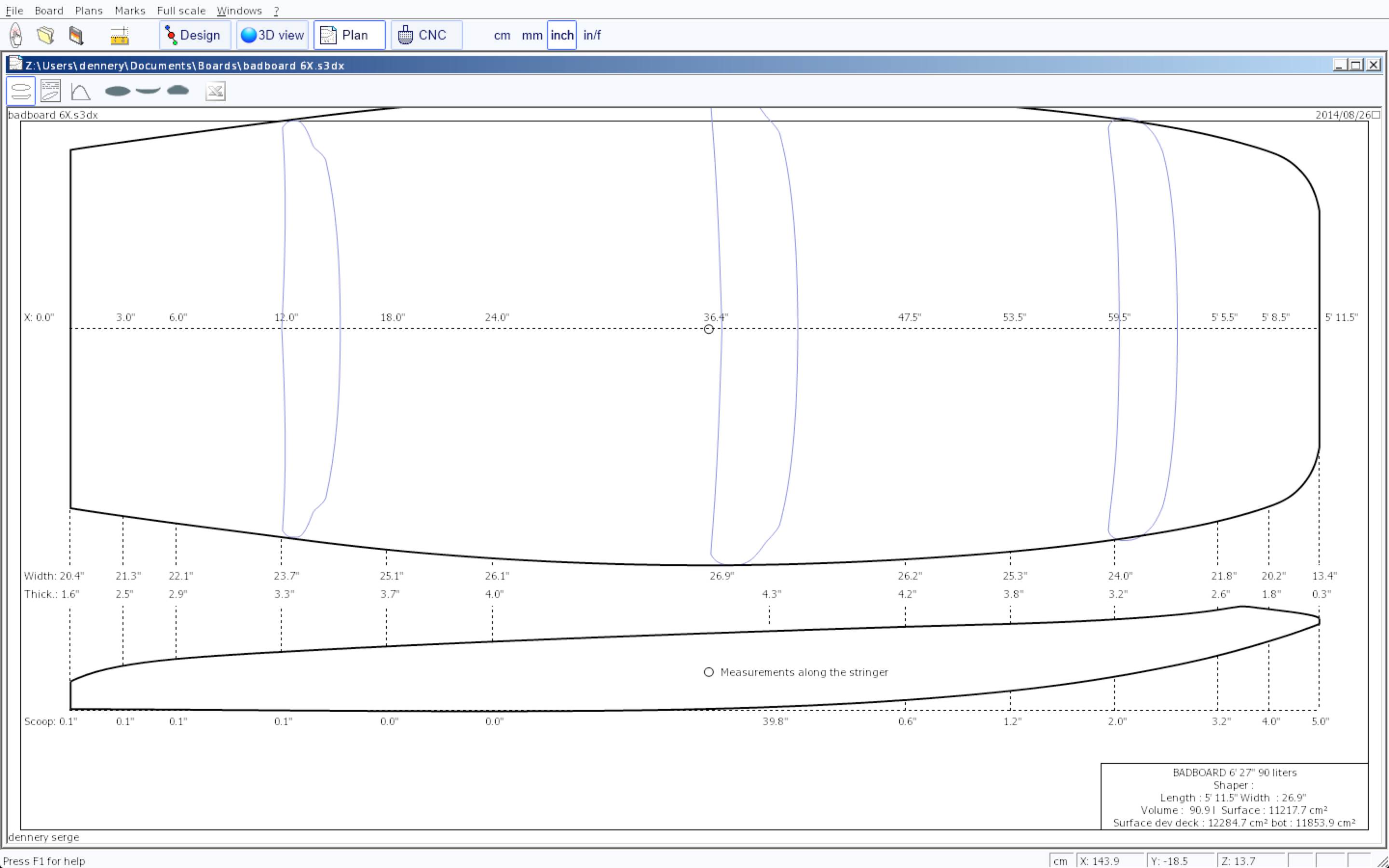Open the yellow ruler measurement tool
This screenshot has width=1389, height=868.
point(120,36)
